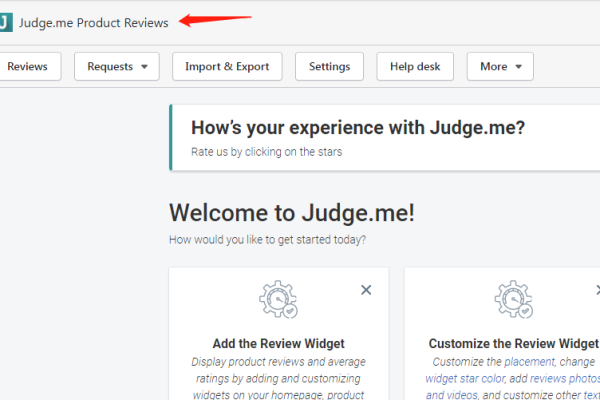
Task: Click the How's your experience with Judge.me heading
Action: [x=358, y=127]
